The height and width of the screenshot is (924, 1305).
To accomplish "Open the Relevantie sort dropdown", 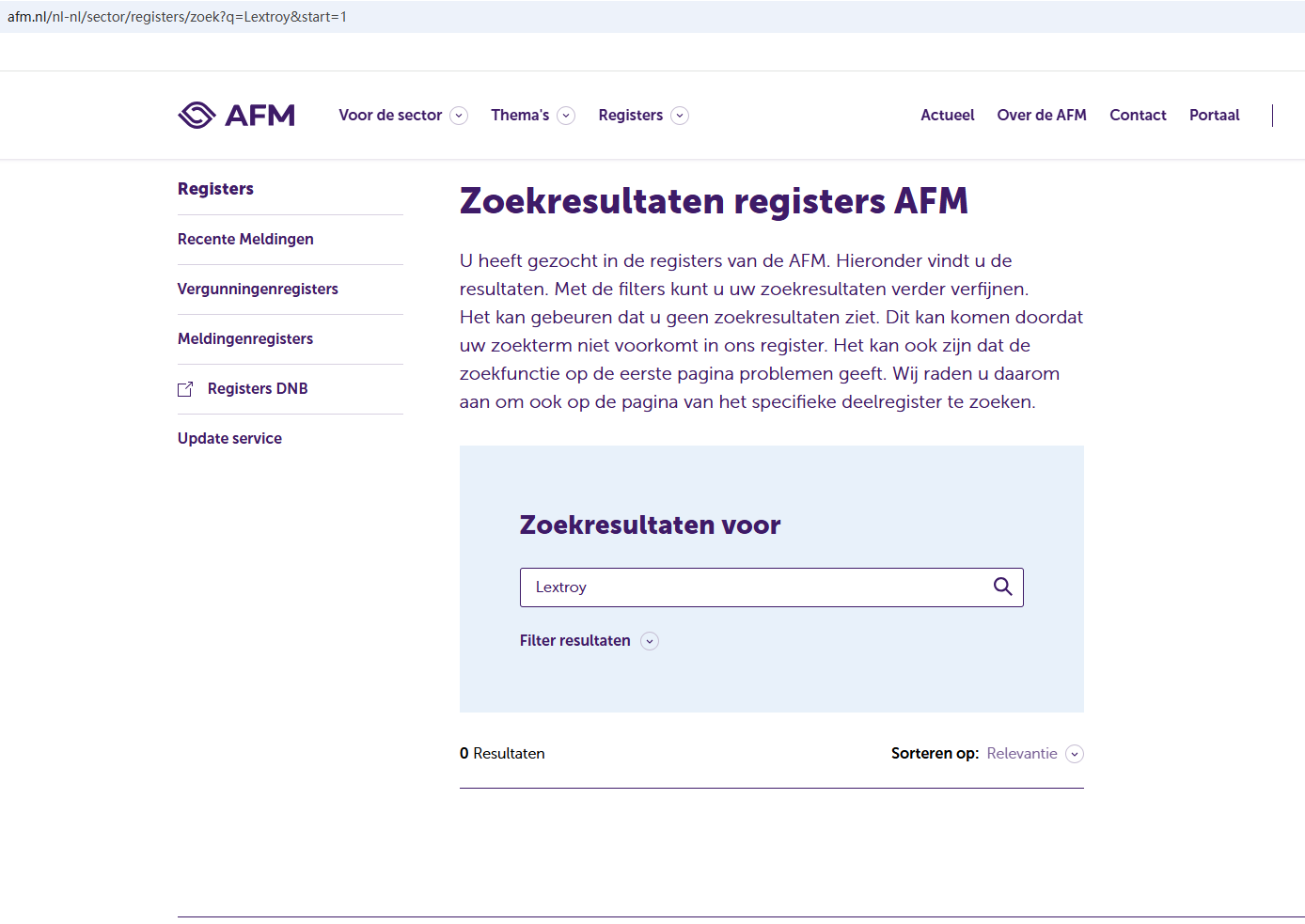I will (1075, 754).
